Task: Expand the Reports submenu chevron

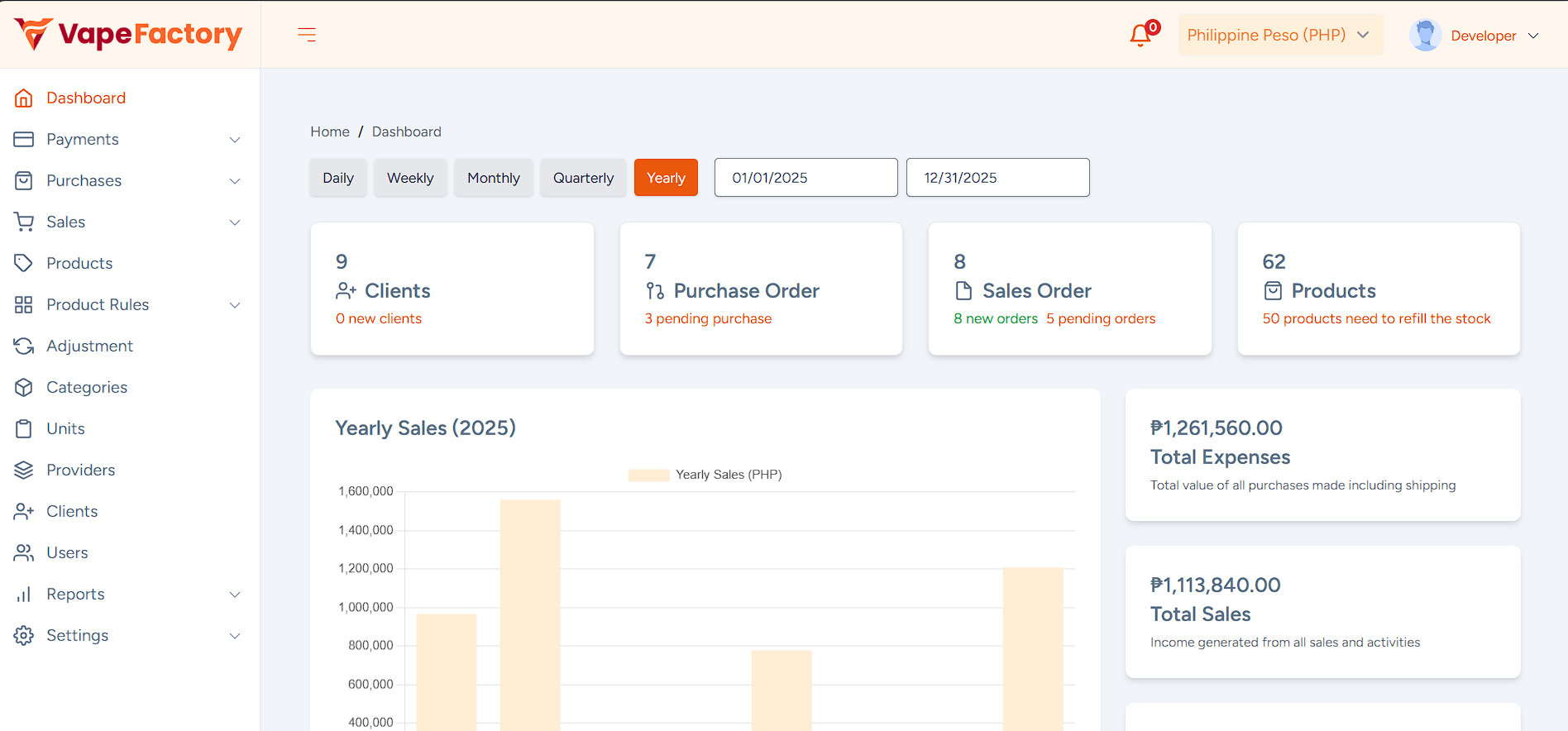Action: pos(235,595)
